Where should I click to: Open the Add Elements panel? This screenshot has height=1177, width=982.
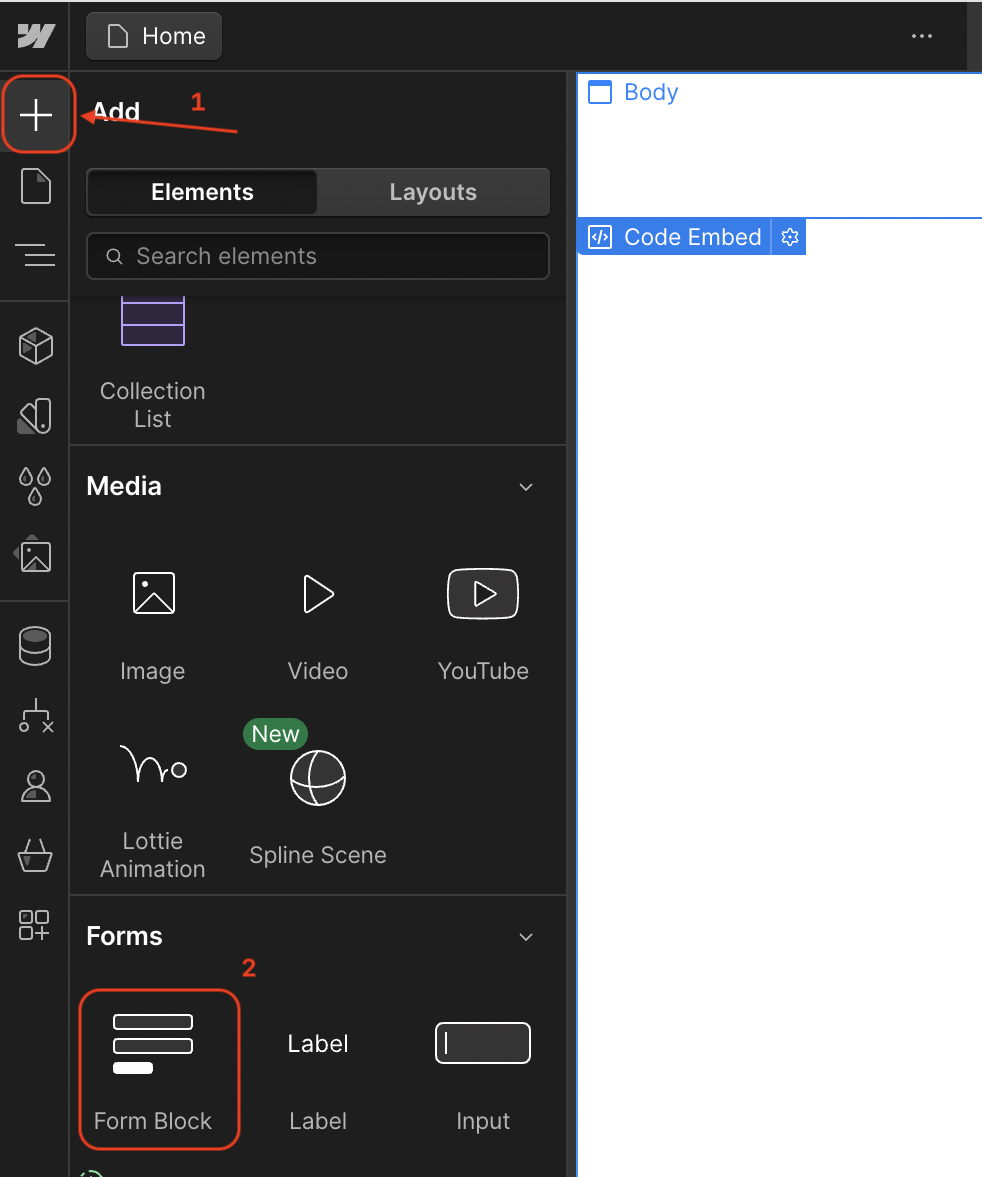pyautogui.click(x=36, y=114)
